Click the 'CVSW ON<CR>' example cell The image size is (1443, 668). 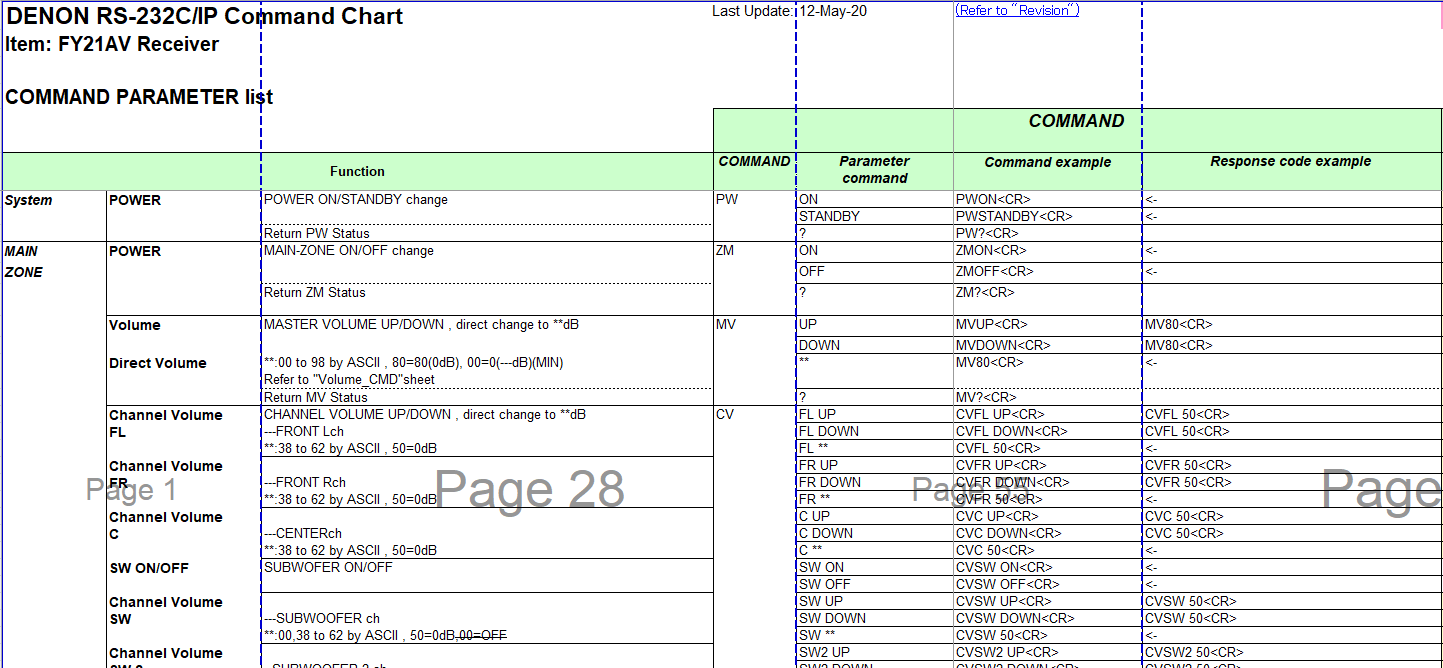point(1047,567)
